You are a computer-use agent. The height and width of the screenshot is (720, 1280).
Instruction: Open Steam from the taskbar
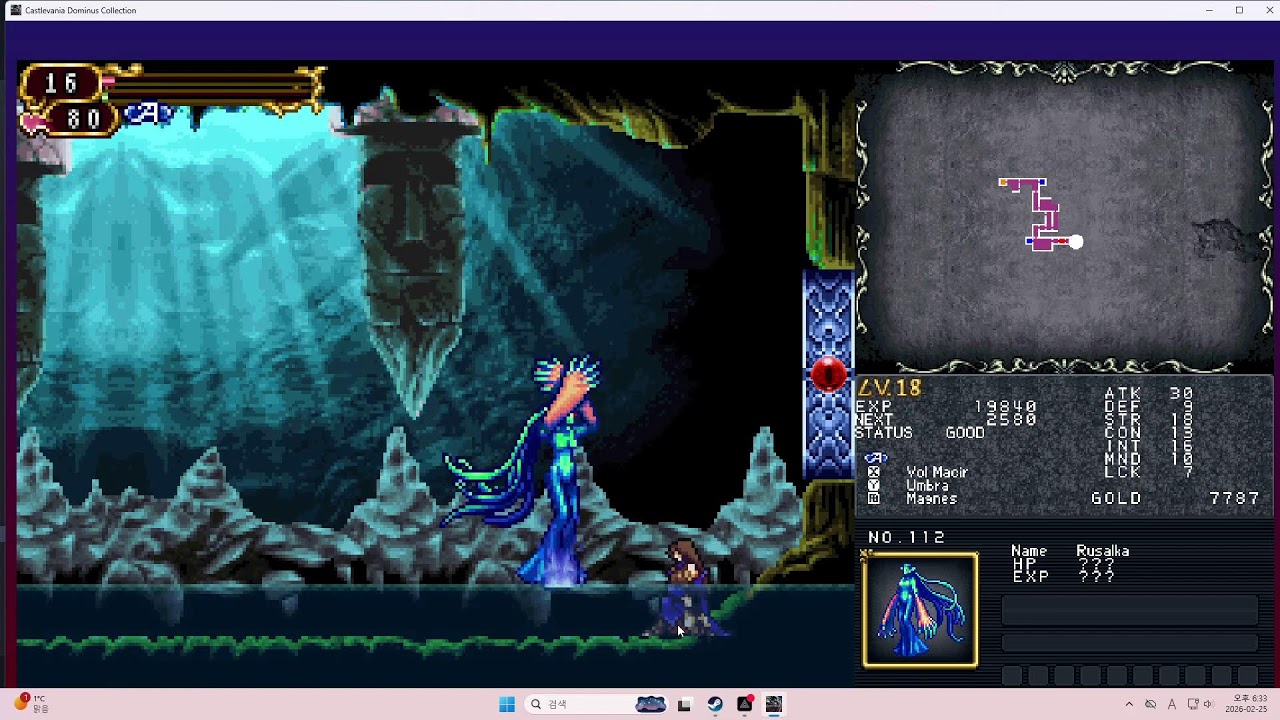715,704
